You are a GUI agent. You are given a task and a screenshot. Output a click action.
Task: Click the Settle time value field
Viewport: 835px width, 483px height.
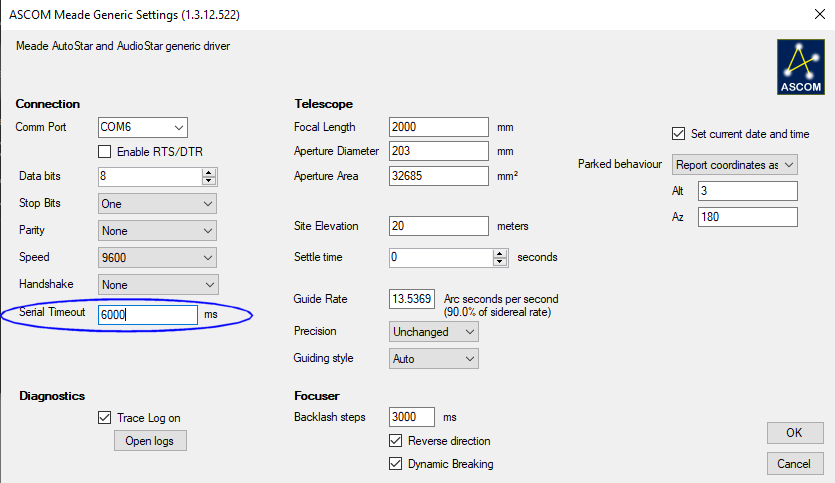pyautogui.click(x=441, y=258)
